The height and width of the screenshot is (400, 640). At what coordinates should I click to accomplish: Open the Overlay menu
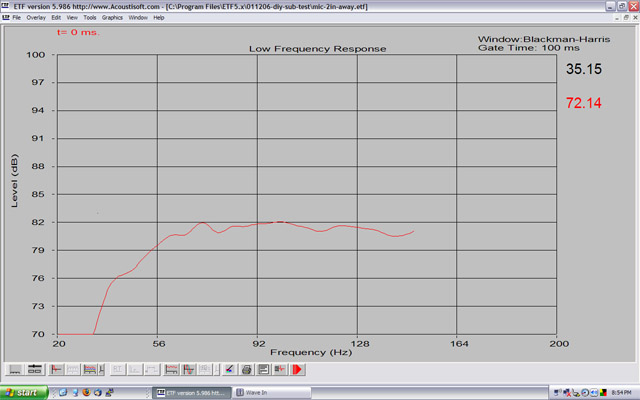(36, 18)
